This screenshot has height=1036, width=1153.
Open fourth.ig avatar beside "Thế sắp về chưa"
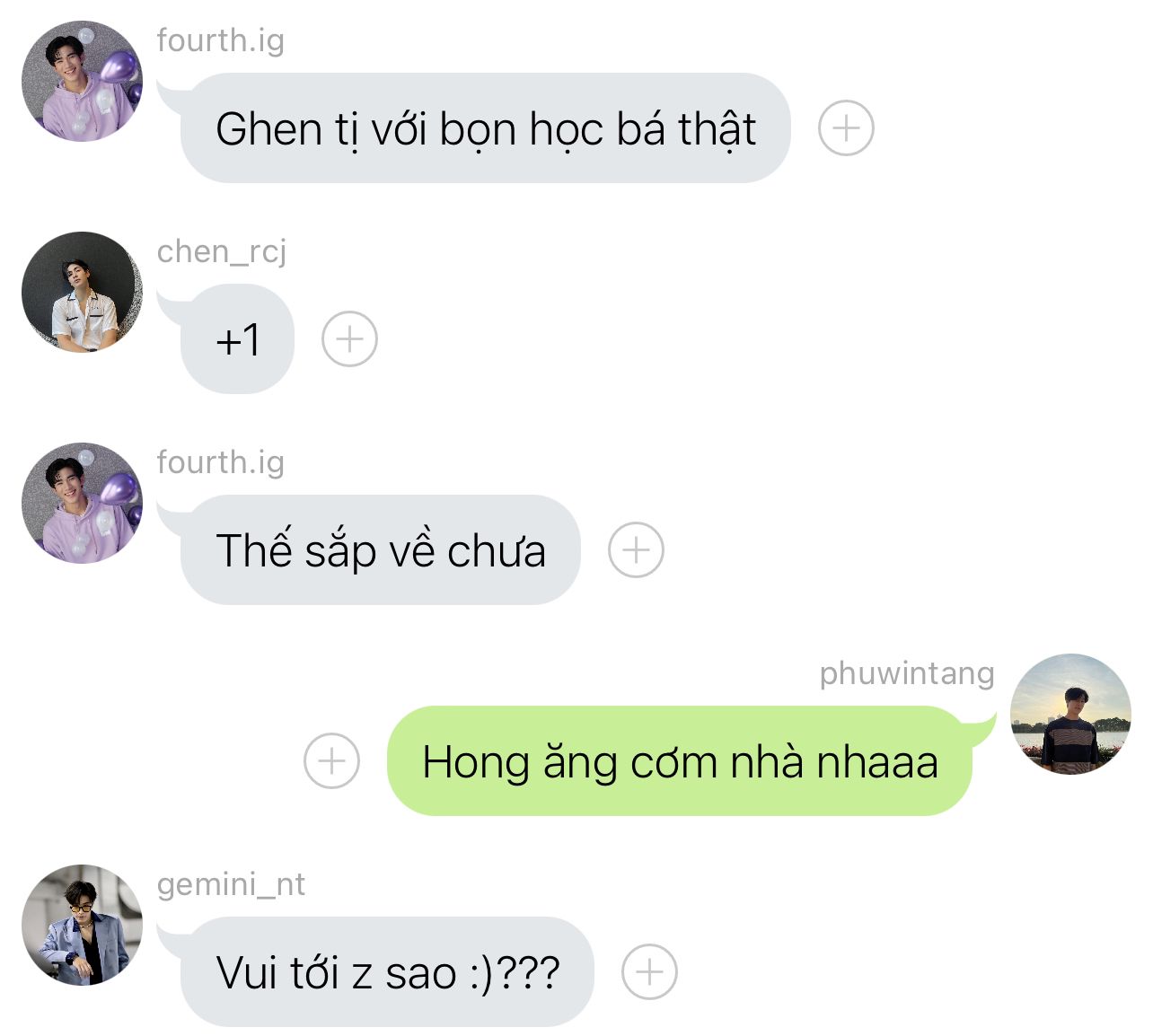(x=82, y=504)
